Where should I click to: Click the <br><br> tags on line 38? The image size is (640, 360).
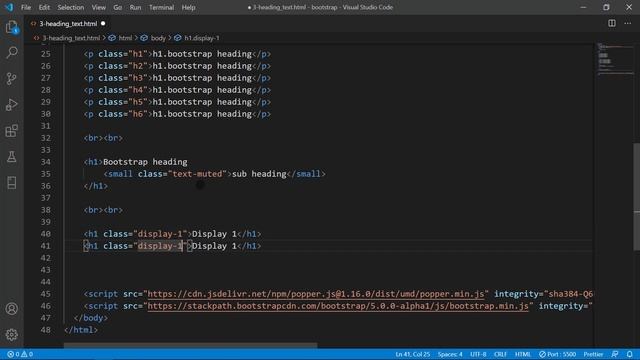click(103, 210)
